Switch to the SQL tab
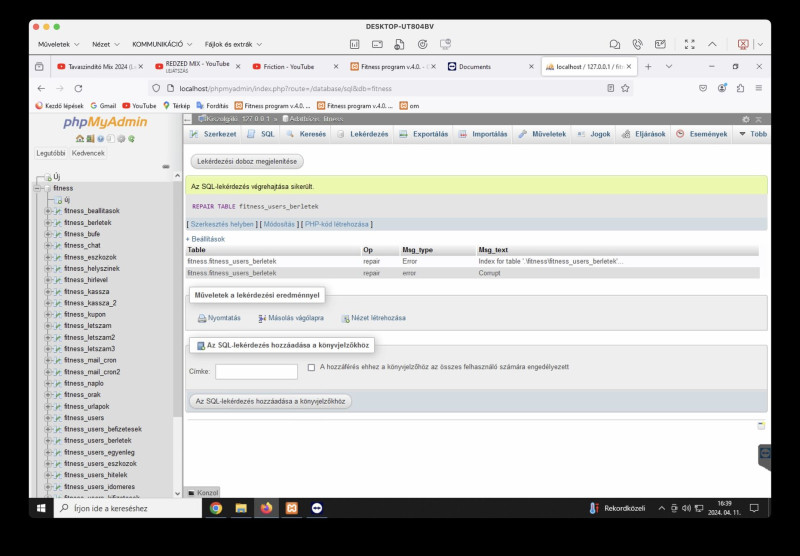800x556 pixels. (x=261, y=134)
